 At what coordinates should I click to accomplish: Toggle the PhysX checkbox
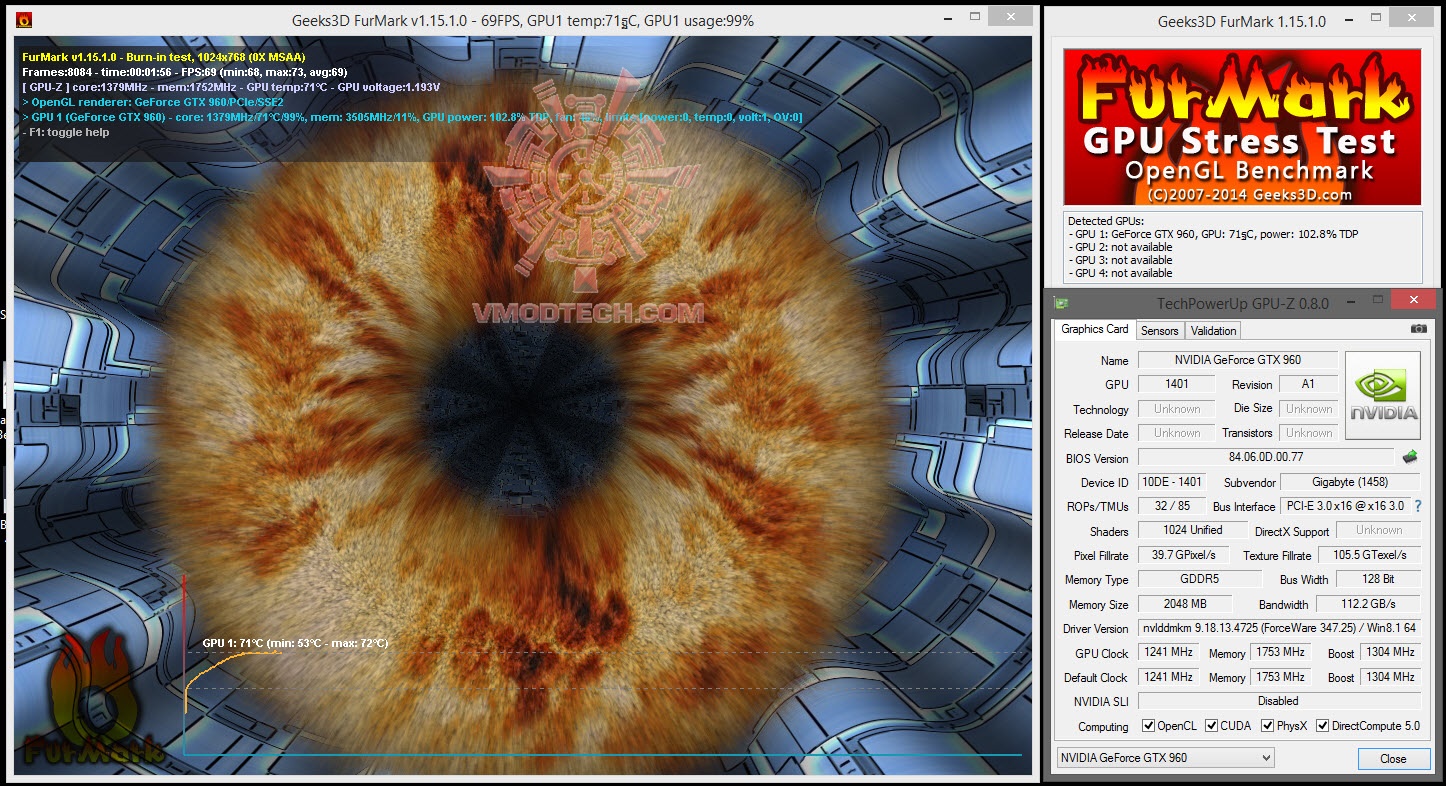[x=1268, y=726]
